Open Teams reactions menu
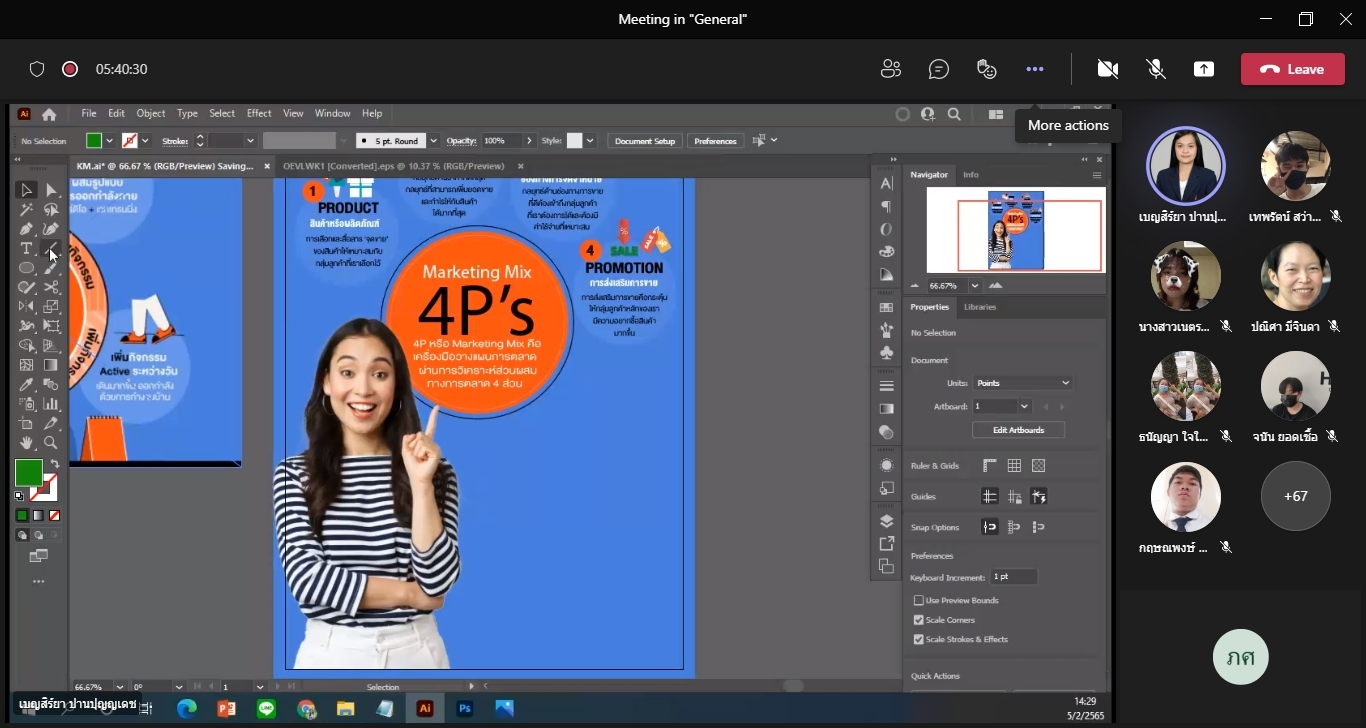 987,69
